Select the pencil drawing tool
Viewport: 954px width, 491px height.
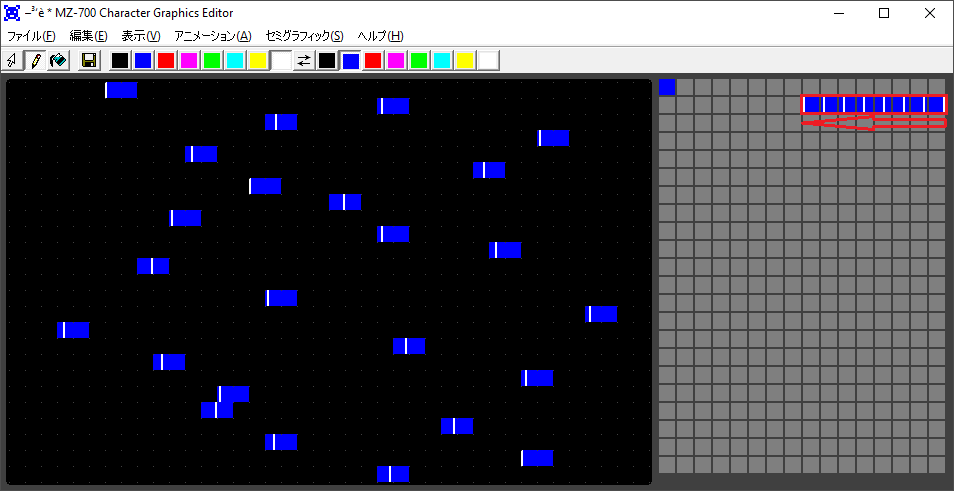coord(36,61)
